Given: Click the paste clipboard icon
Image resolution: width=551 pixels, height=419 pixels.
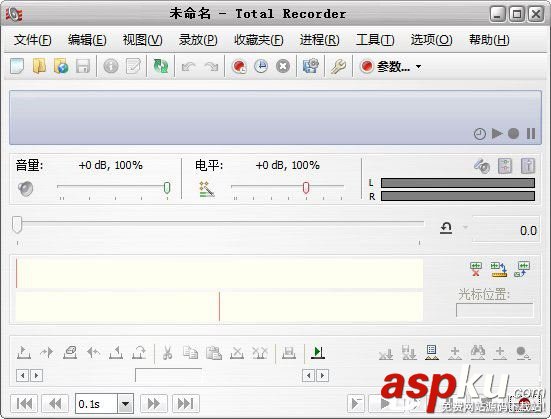Looking at the screenshot, I should click(214, 353).
